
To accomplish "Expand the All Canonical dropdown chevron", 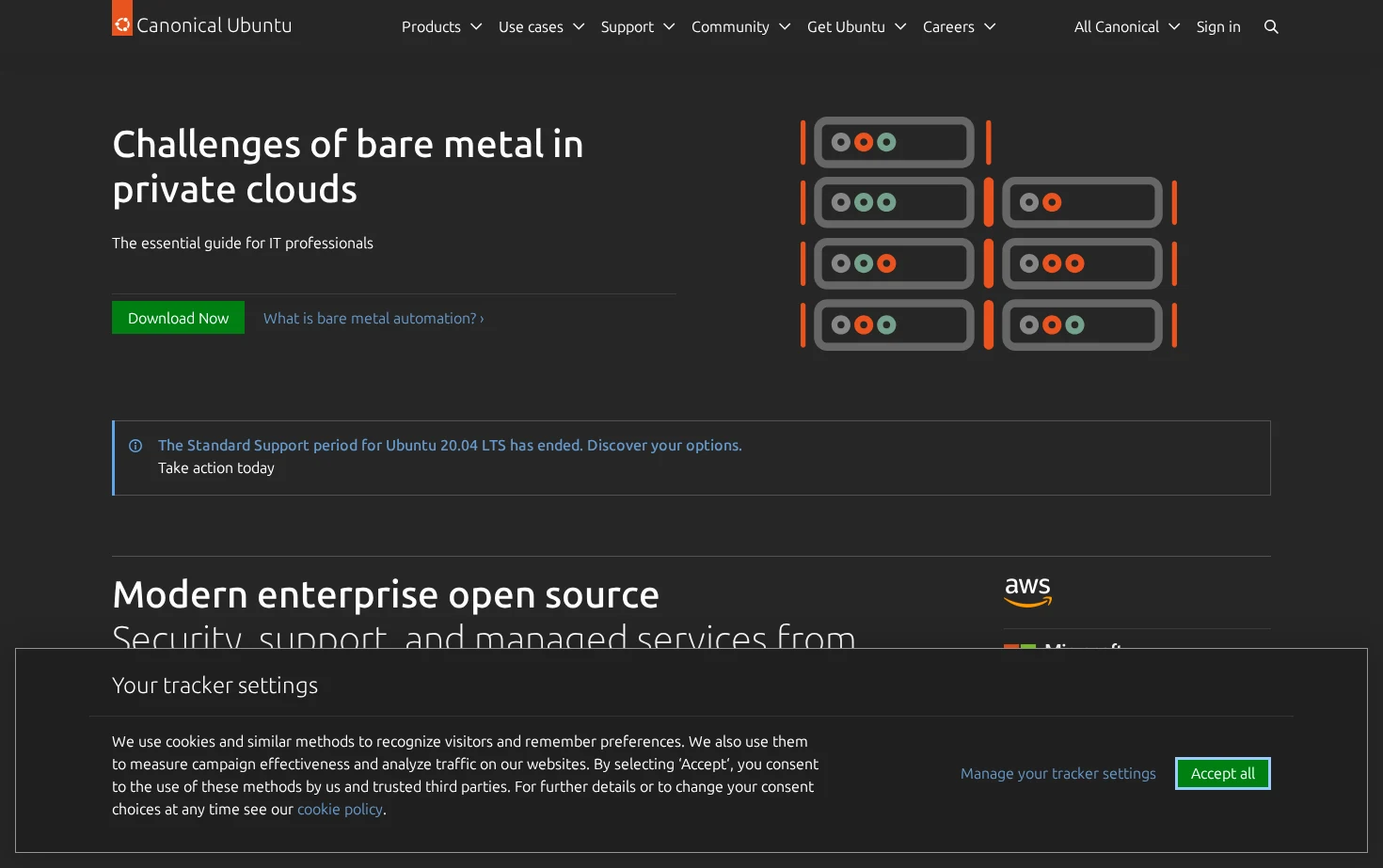I will [x=1174, y=27].
